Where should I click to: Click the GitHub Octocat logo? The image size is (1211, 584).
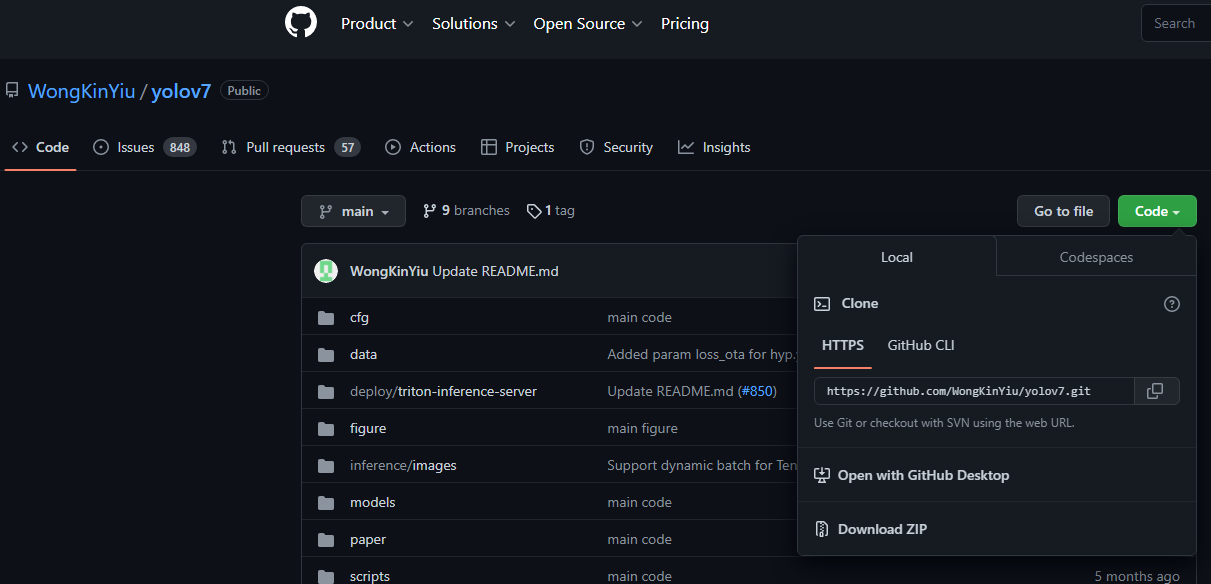[301, 23]
